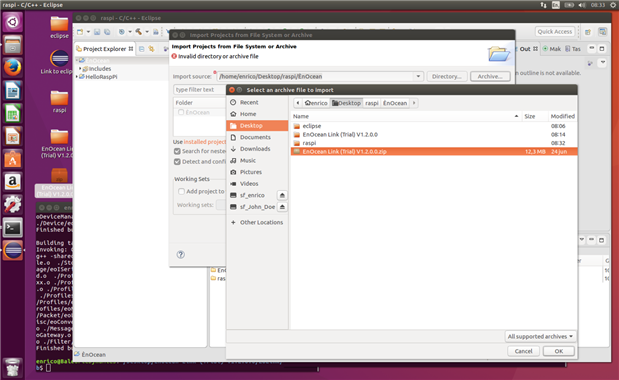Open Other Locations in file chooser

[257, 223]
